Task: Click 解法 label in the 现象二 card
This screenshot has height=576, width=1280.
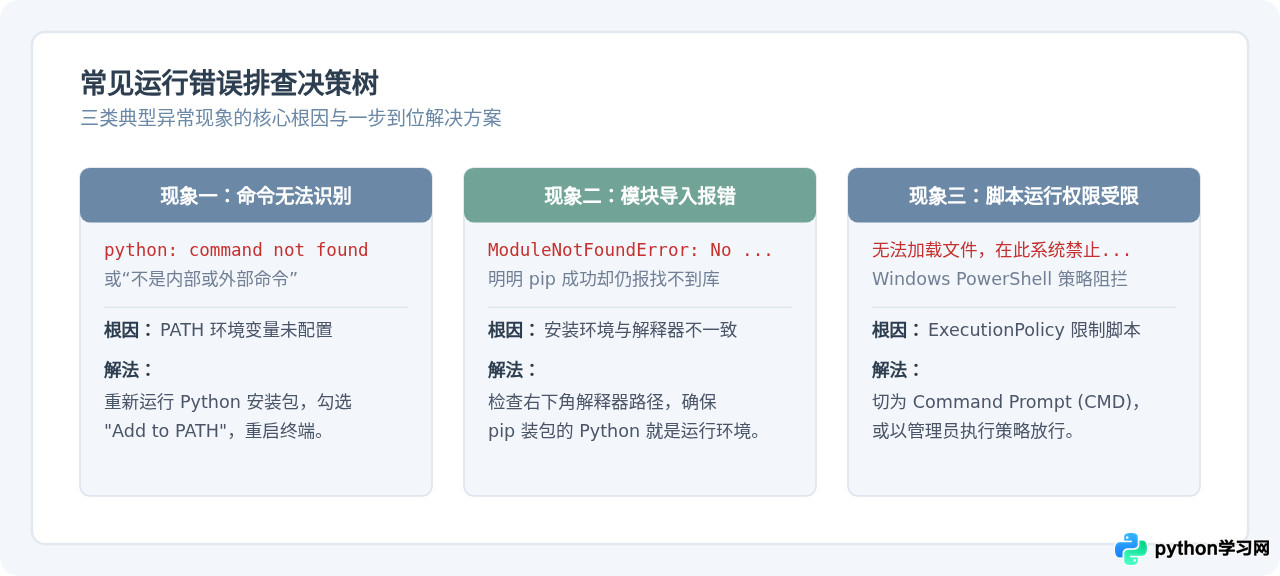Action: [x=513, y=370]
